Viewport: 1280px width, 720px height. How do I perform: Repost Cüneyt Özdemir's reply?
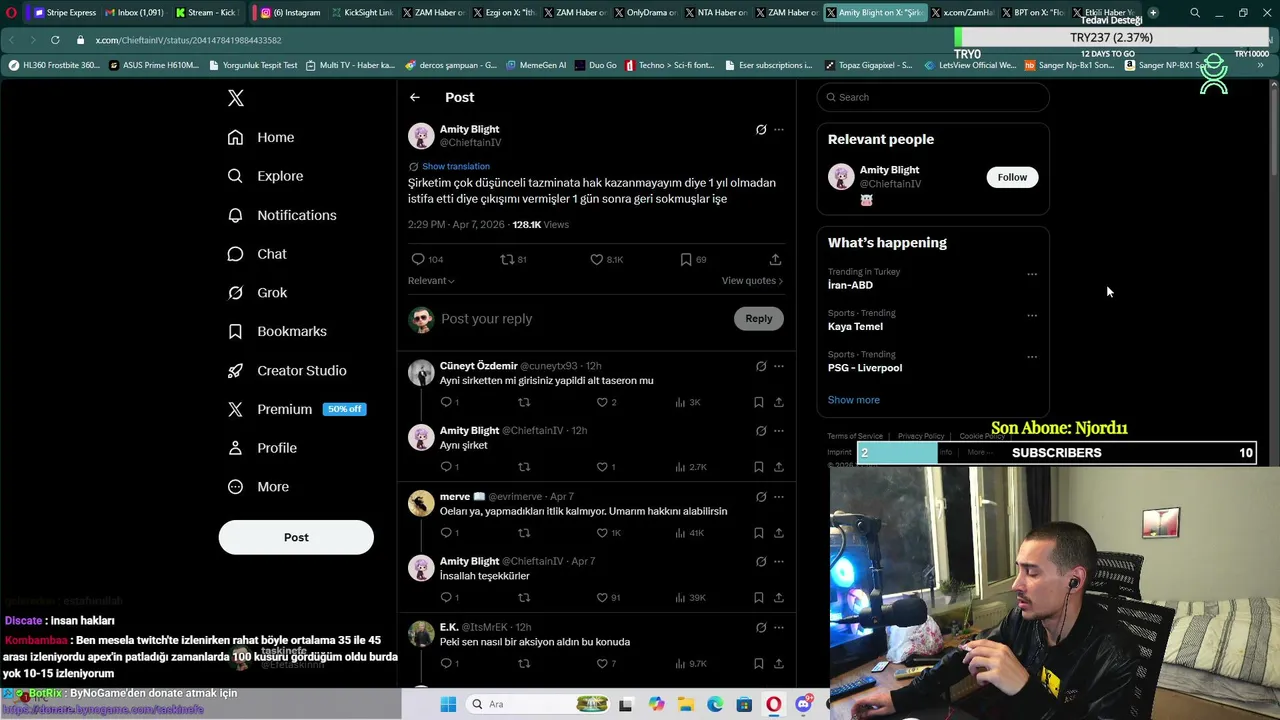click(524, 402)
